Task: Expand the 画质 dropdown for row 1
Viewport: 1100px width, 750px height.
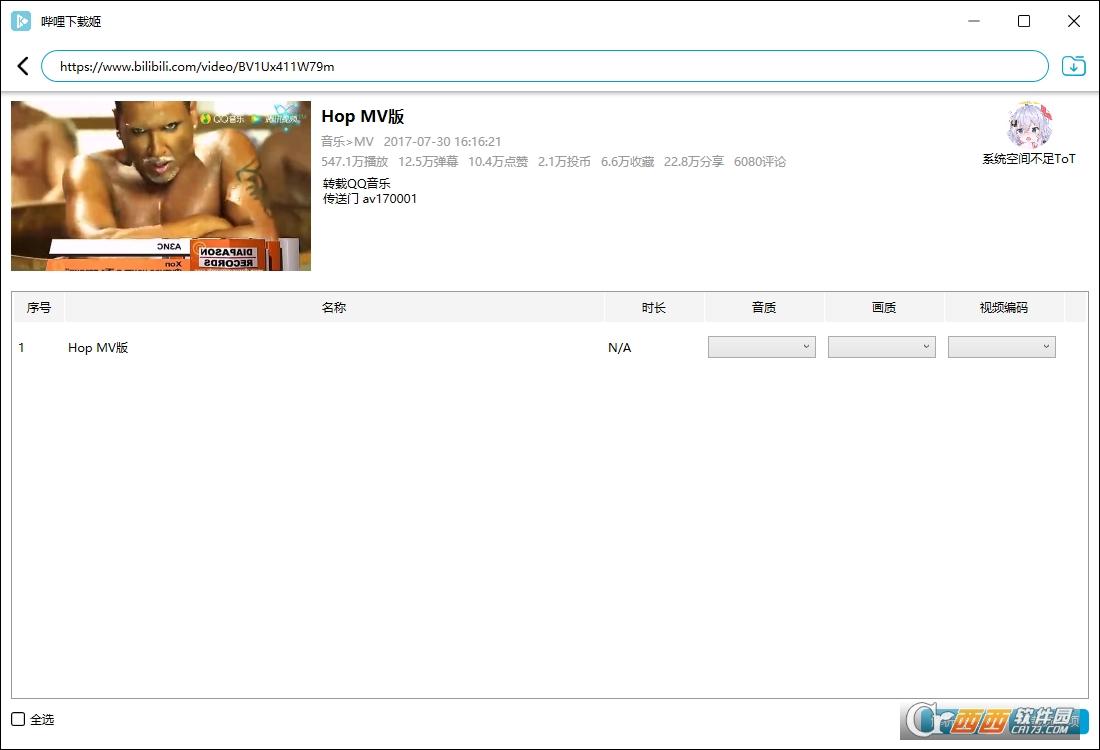Action: coord(882,347)
